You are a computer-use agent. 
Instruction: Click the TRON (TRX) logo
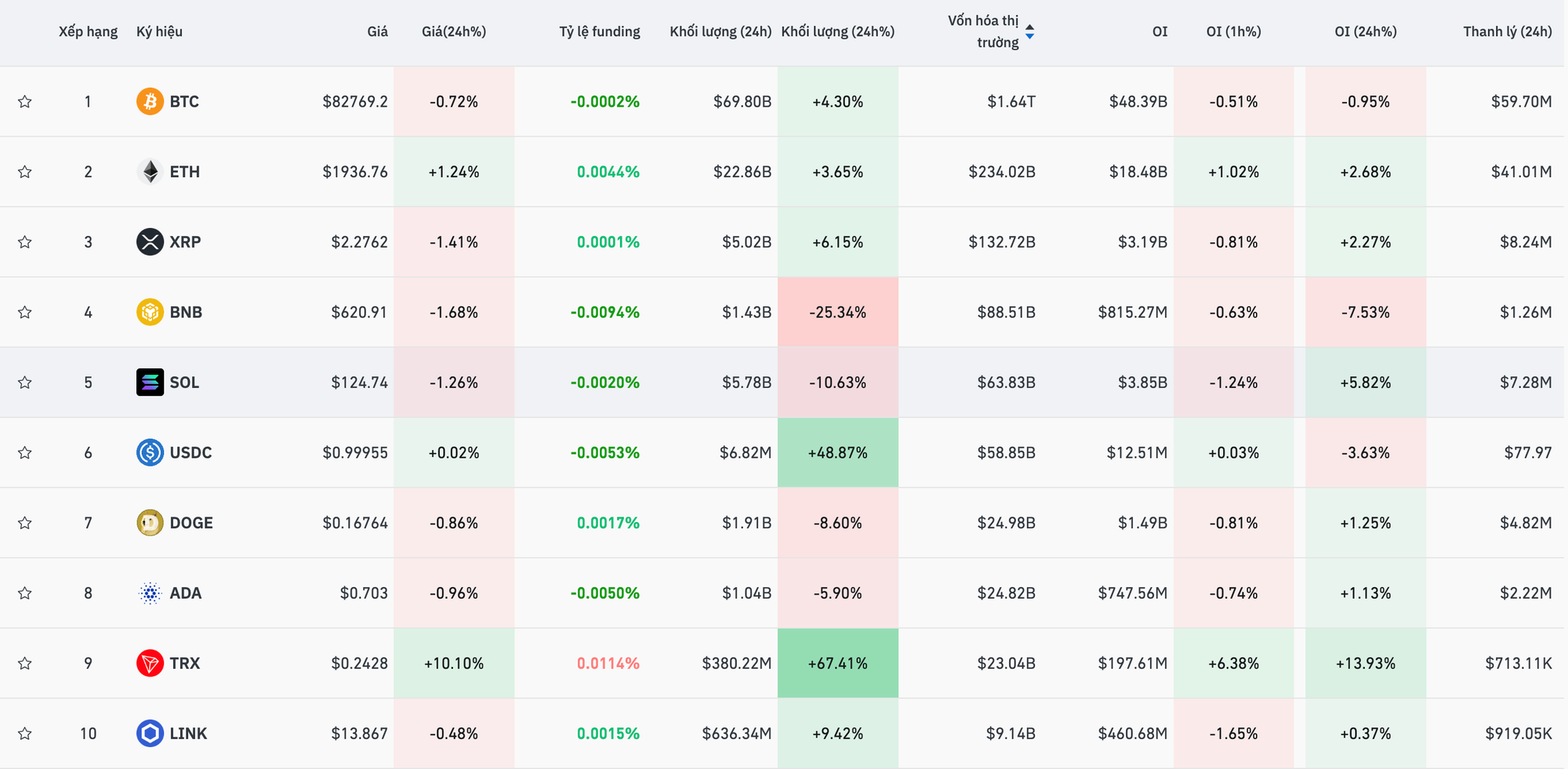[x=150, y=663]
